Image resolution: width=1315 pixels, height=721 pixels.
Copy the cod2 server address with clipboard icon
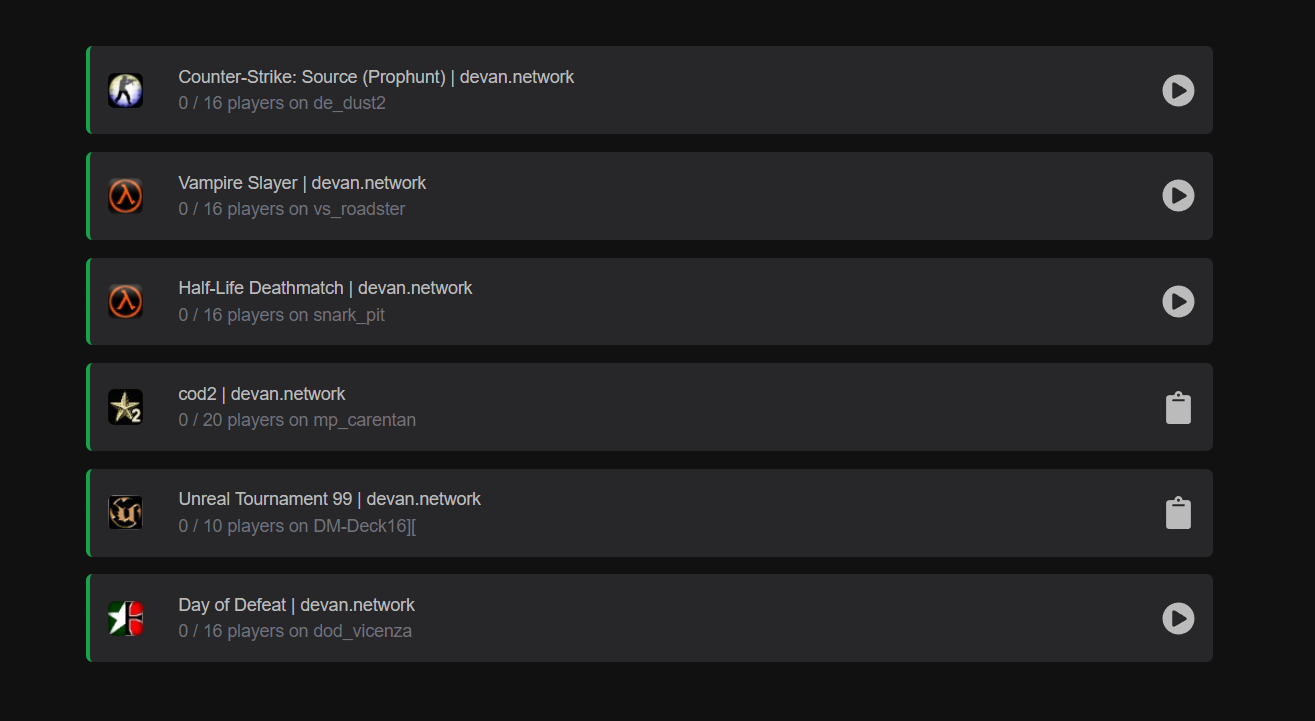pyautogui.click(x=1178, y=408)
